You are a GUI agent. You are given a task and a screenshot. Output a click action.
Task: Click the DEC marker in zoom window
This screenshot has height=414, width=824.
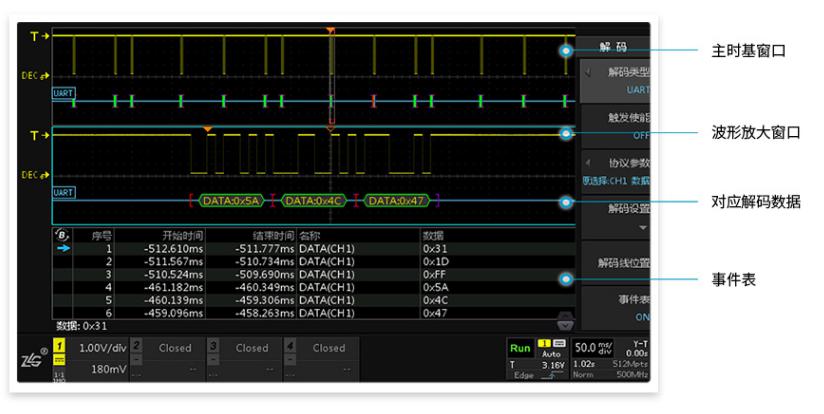click(x=35, y=174)
